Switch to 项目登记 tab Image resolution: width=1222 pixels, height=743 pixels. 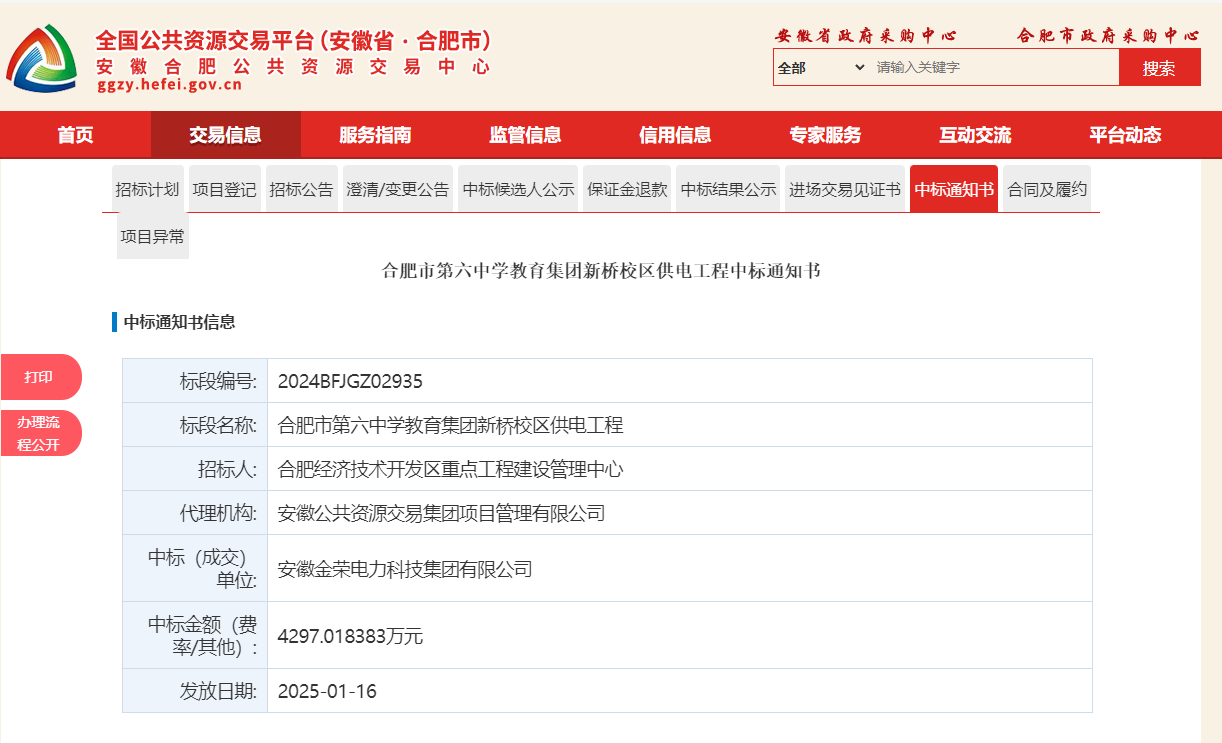[224, 189]
